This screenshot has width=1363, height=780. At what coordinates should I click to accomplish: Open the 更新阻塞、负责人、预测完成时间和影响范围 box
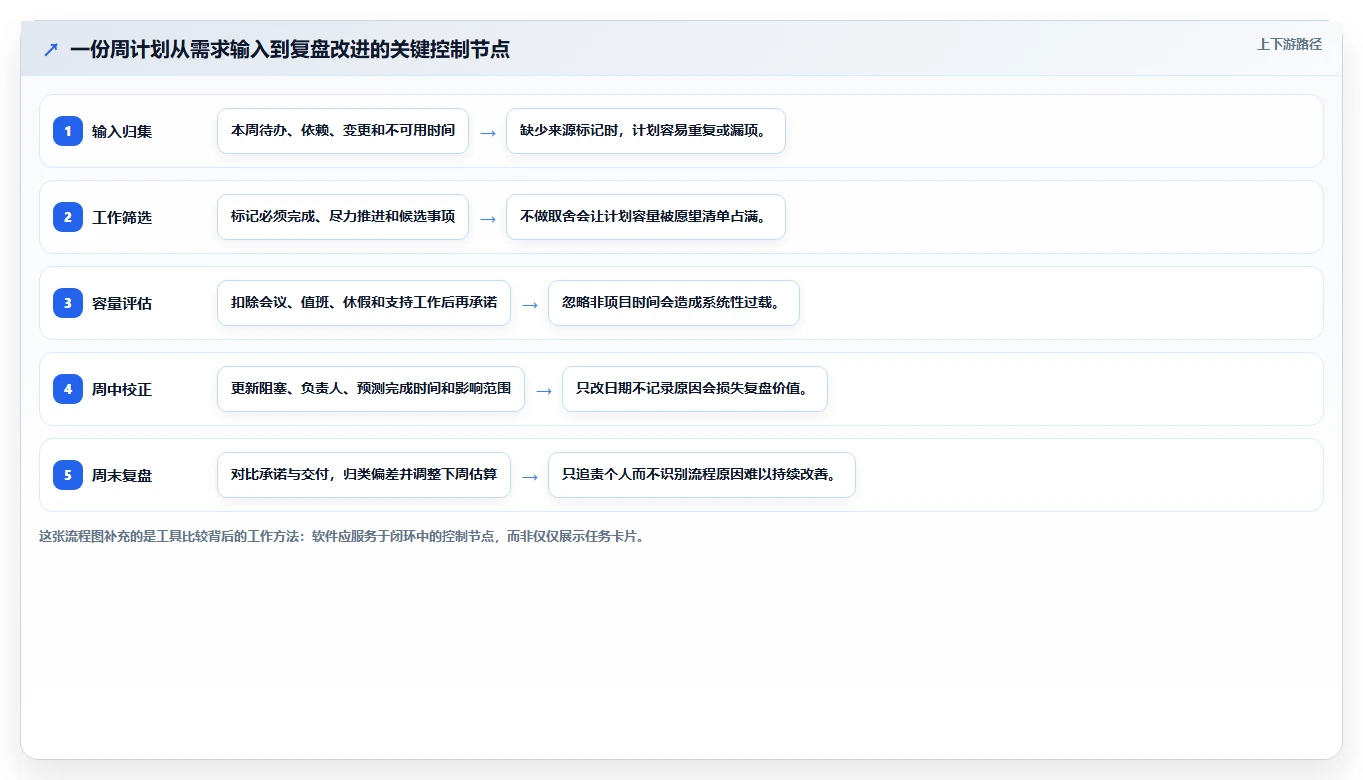(371, 389)
